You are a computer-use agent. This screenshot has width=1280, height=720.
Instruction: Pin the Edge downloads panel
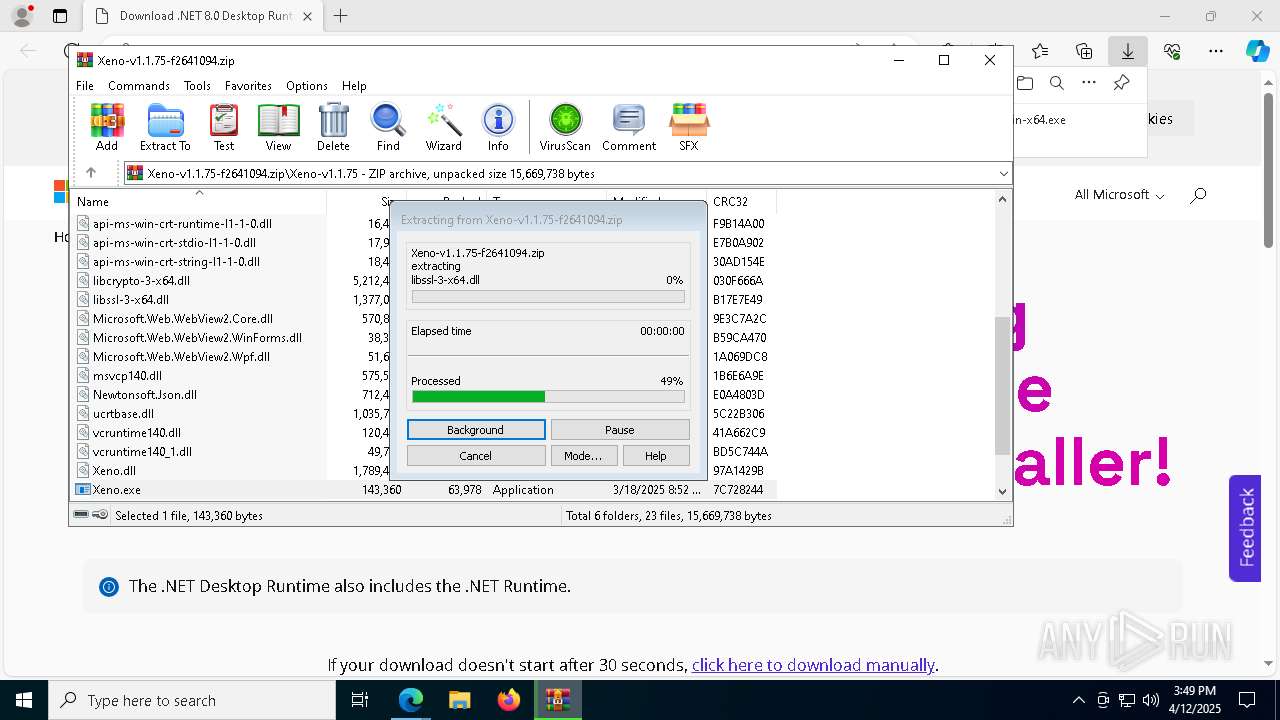click(1121, 83)
